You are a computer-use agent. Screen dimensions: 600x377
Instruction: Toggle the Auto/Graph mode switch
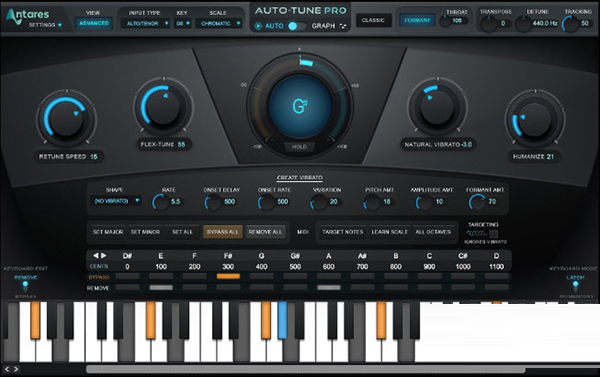tap(297, 26)
